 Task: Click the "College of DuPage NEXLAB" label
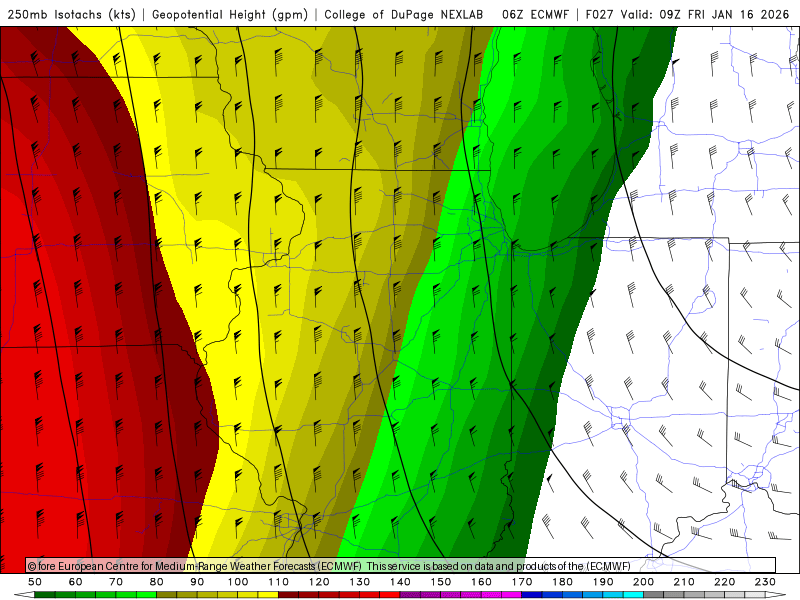[404, 14]
